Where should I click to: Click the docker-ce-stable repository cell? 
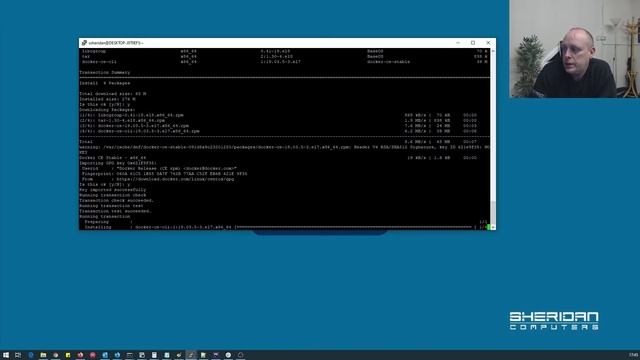point(389,62)
